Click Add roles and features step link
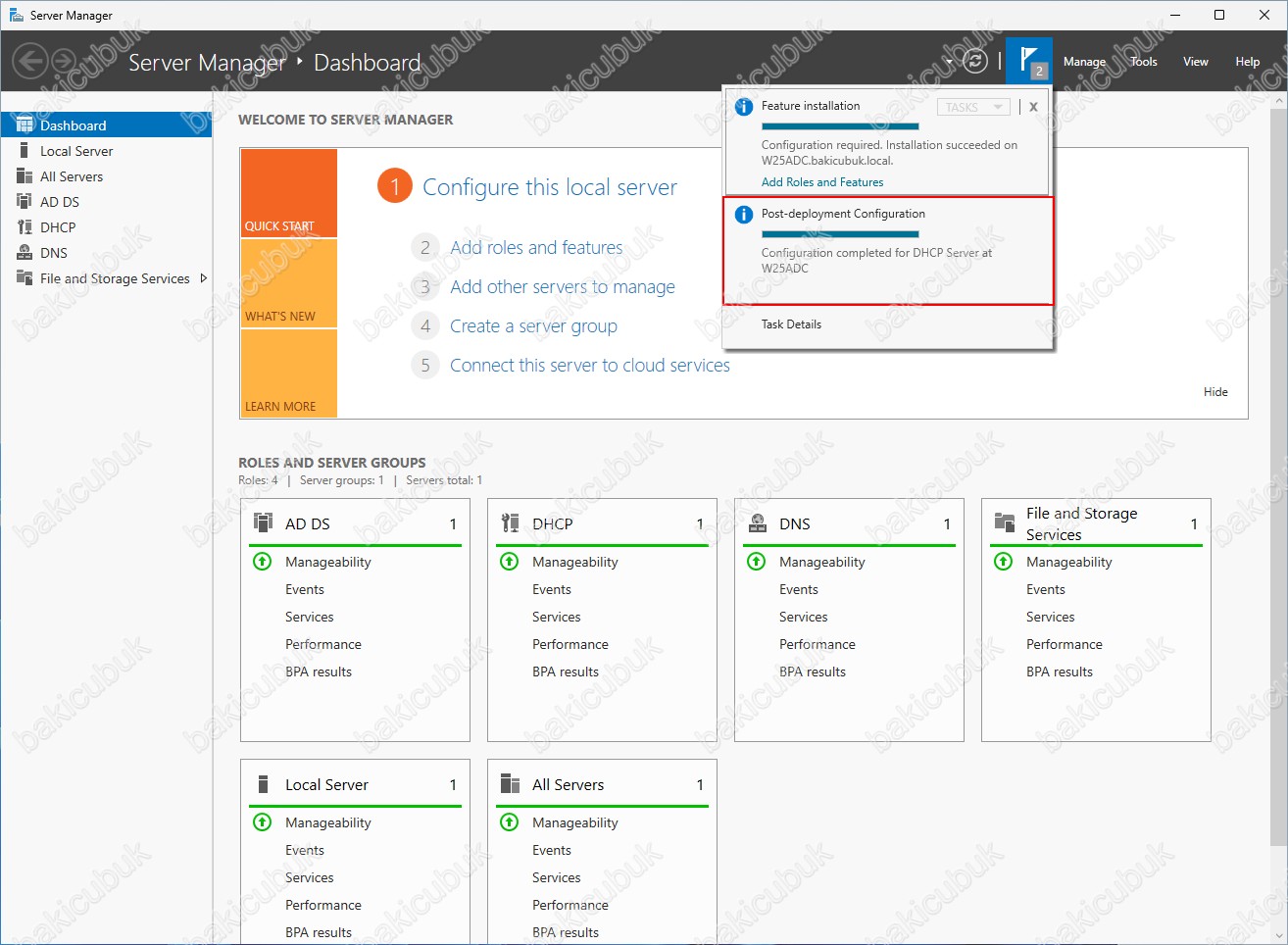 [536, 248]
